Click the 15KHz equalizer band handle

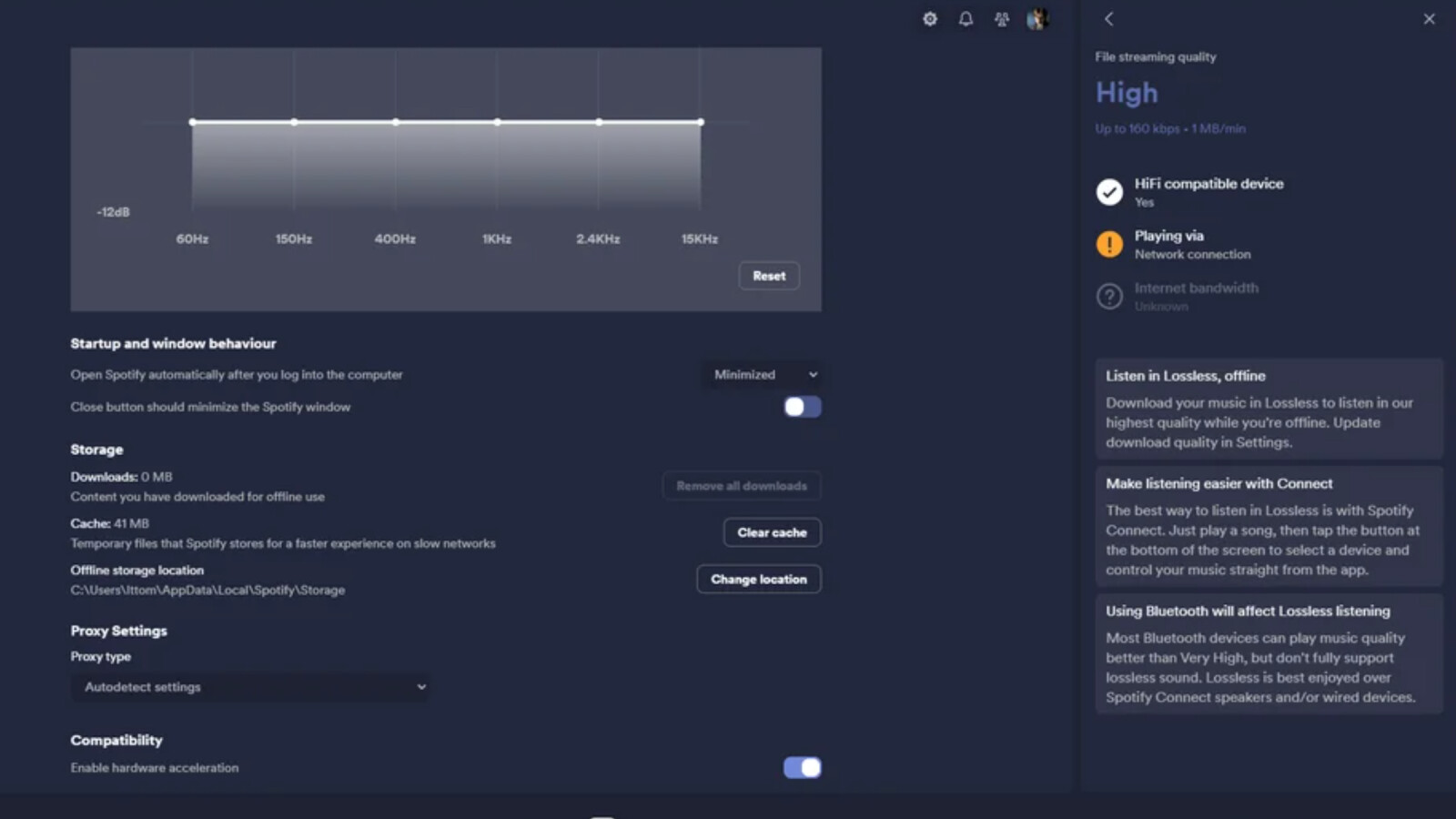[700, 122]
